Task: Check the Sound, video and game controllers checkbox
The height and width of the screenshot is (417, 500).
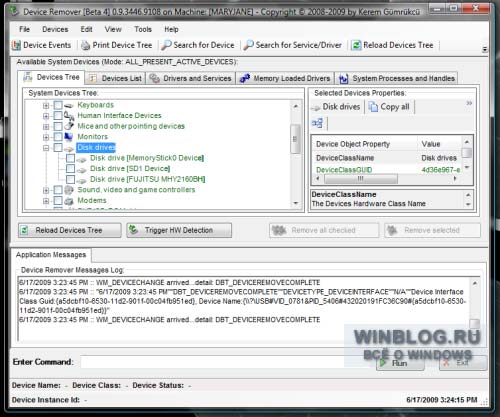Action: click(x=58, y=190)
